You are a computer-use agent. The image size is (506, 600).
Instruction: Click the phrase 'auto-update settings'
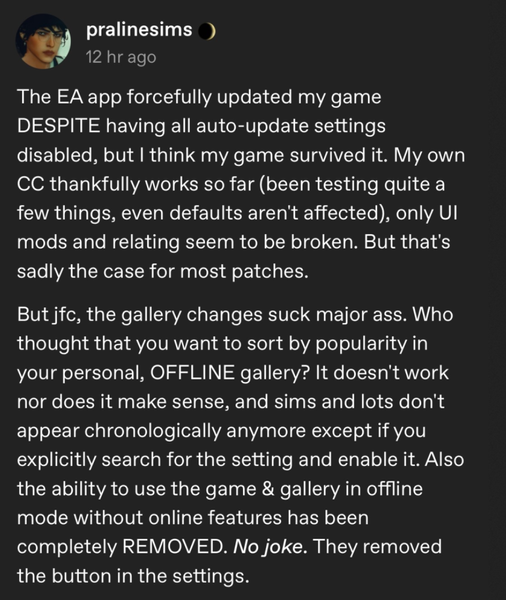click(x=291, y=126)
